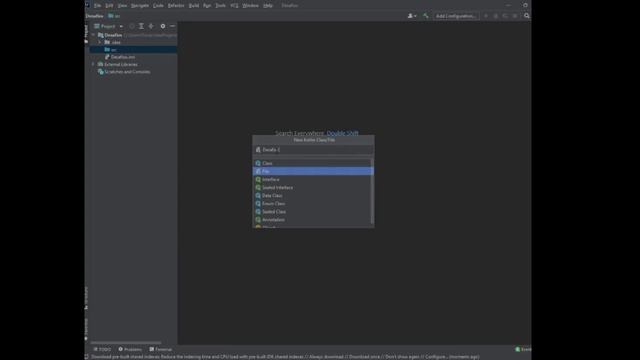
Task: Open the Window menu
Action: tap(250, 6)
